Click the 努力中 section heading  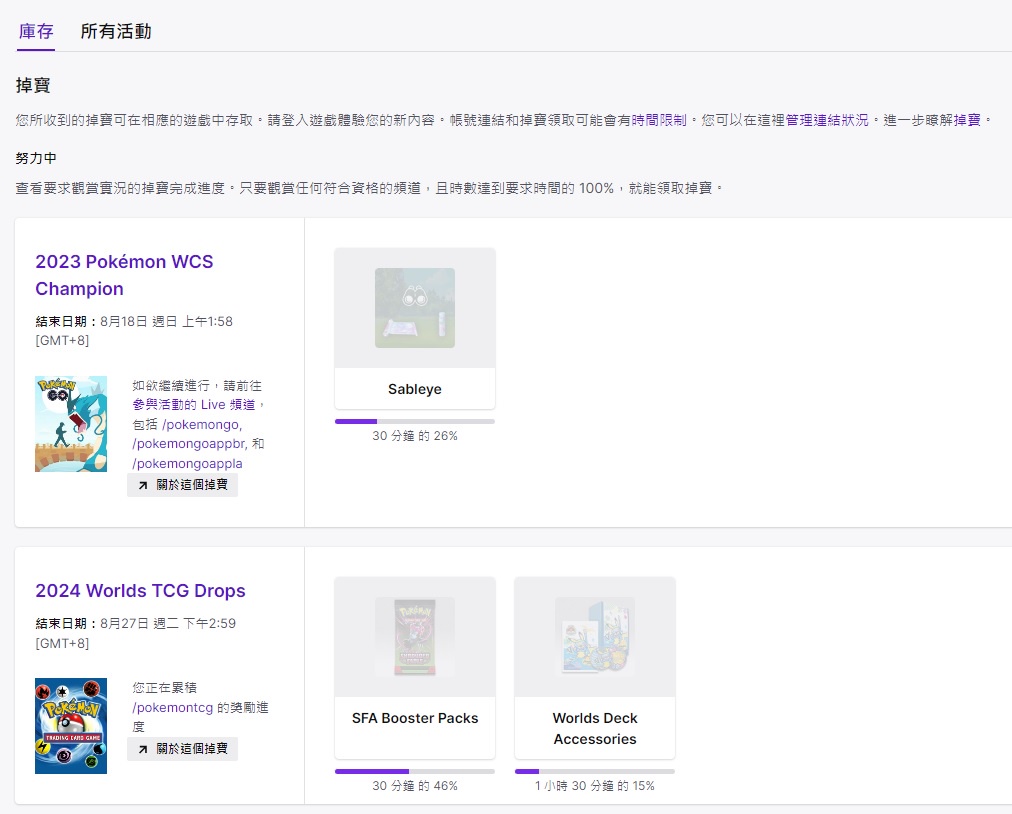click(x=36, y=158)
